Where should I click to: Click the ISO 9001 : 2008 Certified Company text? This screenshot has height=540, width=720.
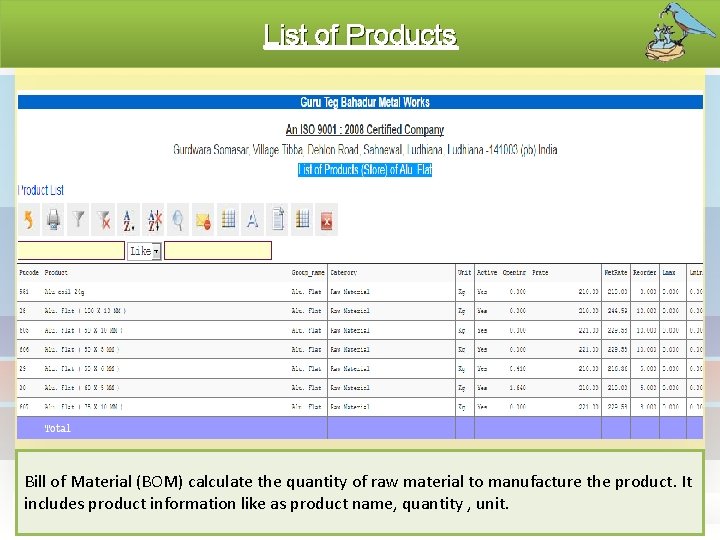tap(365, 130)
